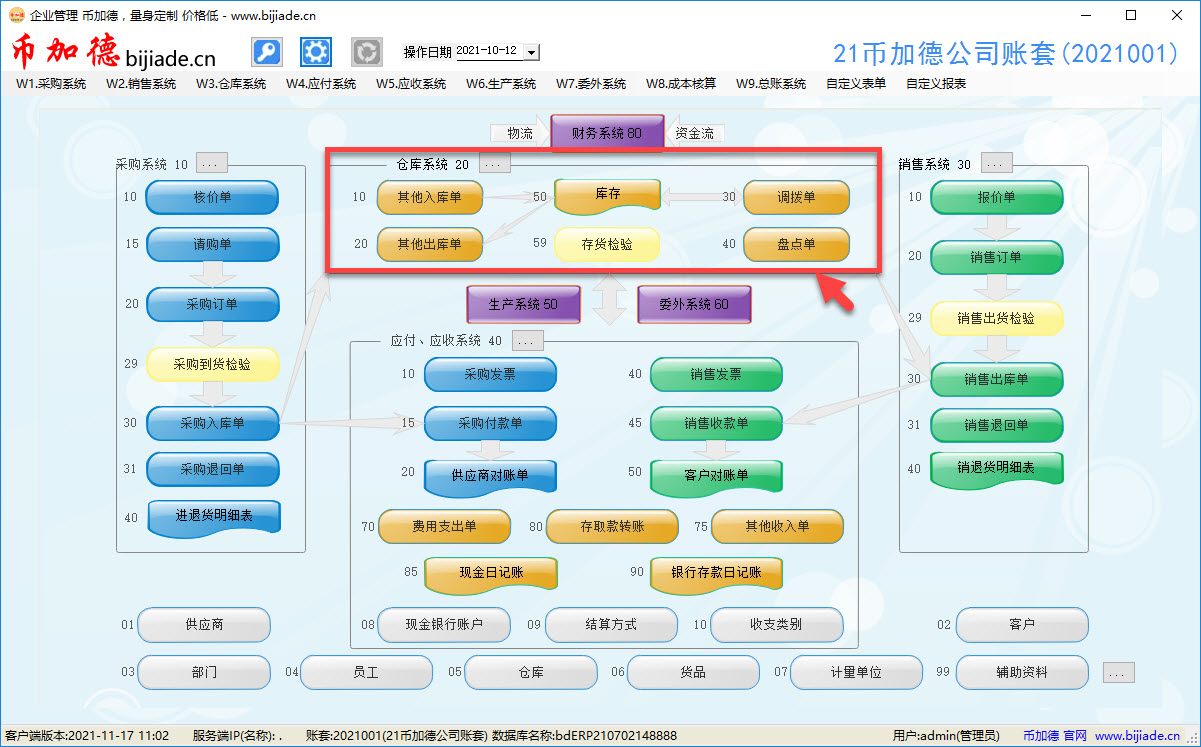Click the 采购订单 button
The image size is (1201, 747).
212,305
